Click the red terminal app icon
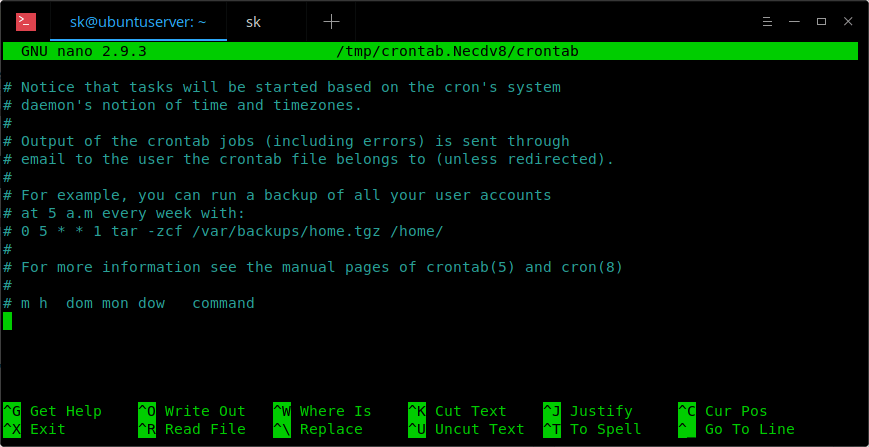The width and height of the screenshot is (869, 447). (26, 22)
